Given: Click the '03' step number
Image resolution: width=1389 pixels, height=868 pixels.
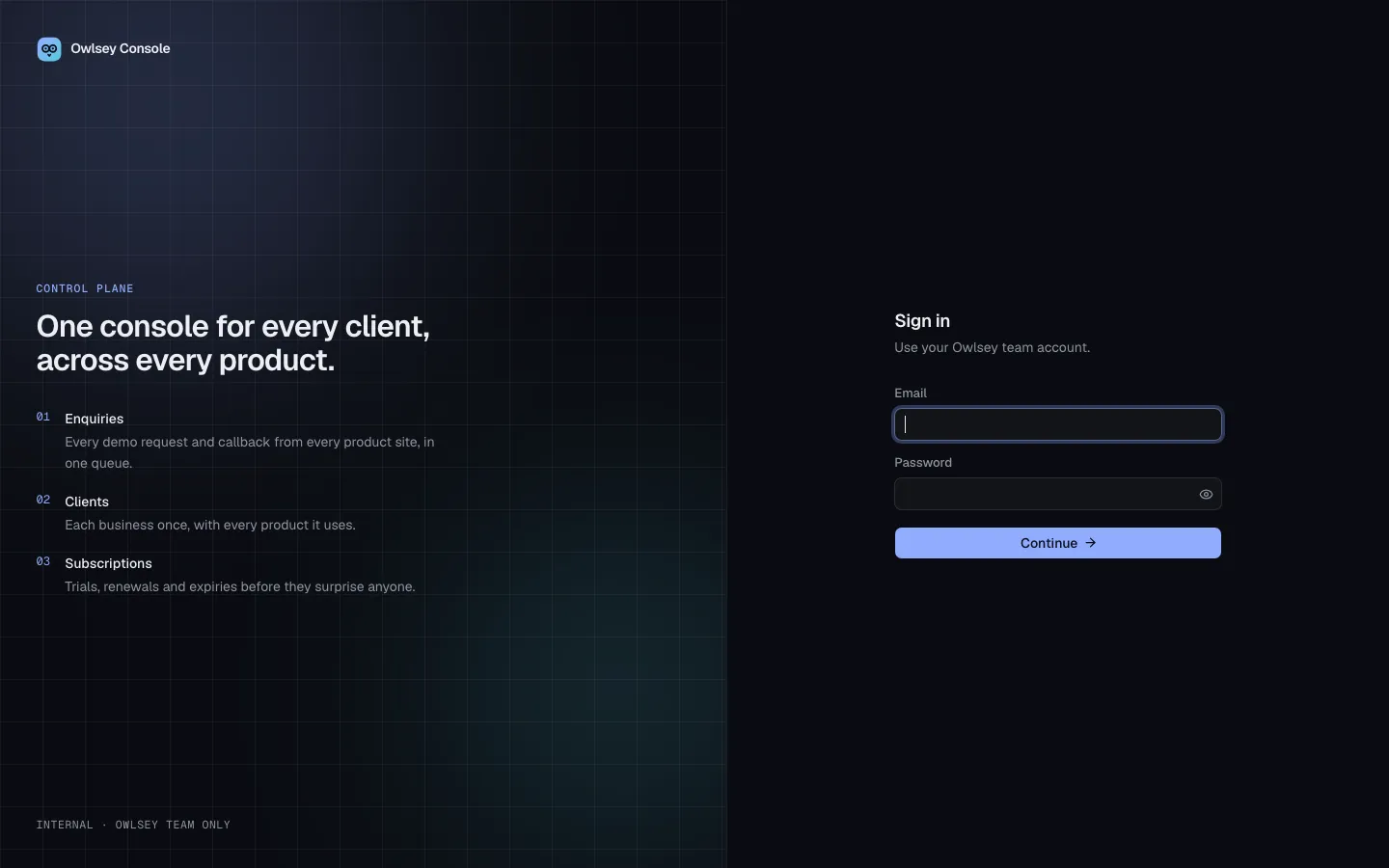Looking at the screenshot, I should [x=43, y=561].
